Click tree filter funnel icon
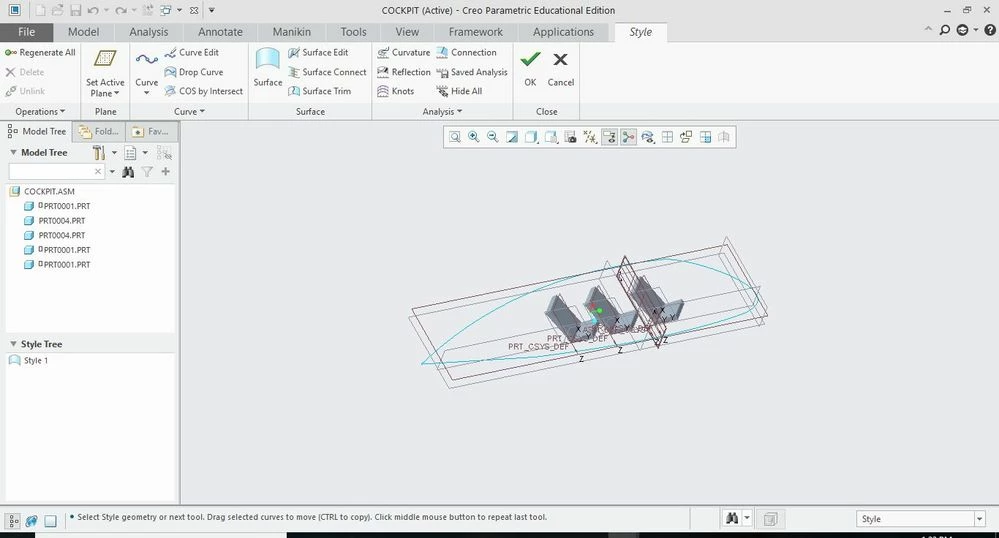Screen dimensions: 999x538 (147, 171)
